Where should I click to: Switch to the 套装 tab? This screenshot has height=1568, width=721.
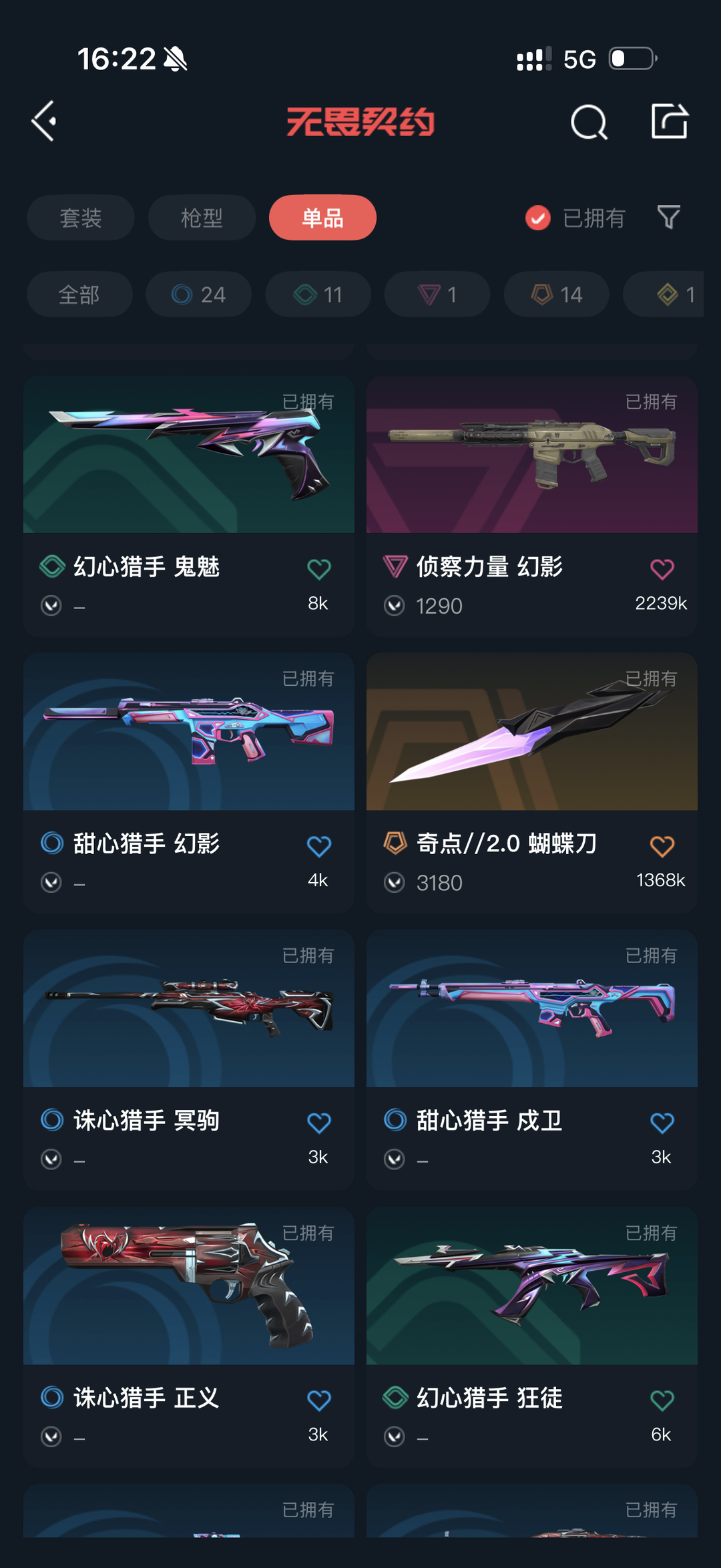(x=81, y=218)
